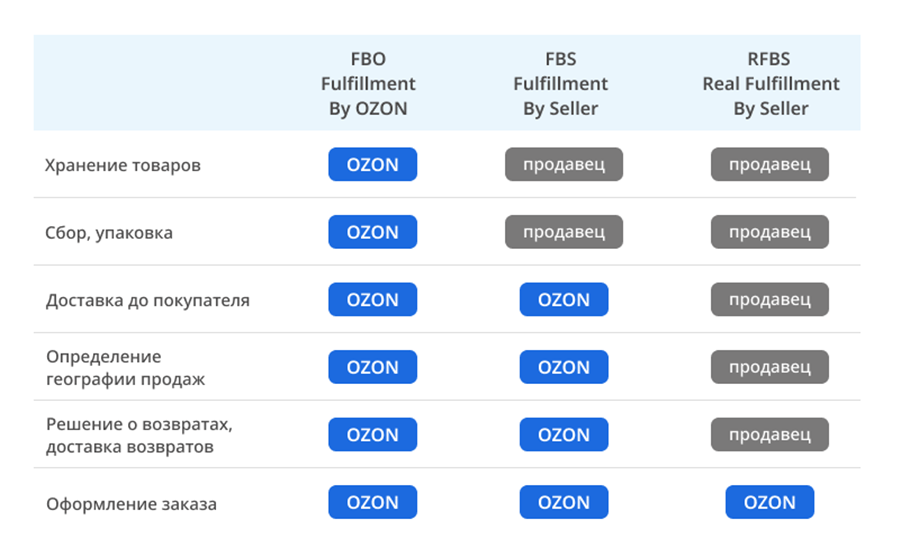Click the Хранение товаров row label
This screenshot has height=546, width=900.
pyautogui.click(x=123, y=165)
